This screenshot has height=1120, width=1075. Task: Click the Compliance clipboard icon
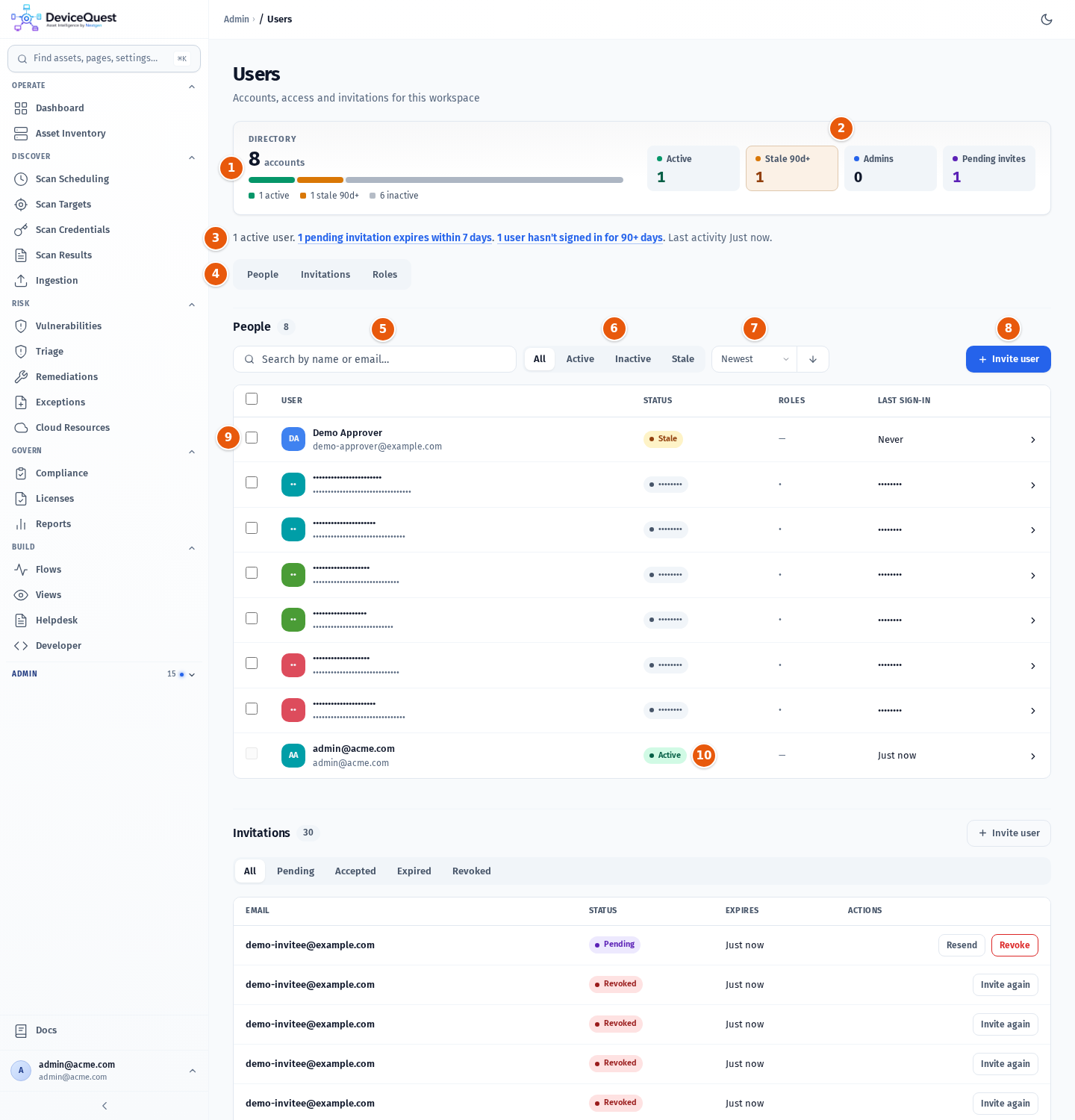(x=21, y=473)
